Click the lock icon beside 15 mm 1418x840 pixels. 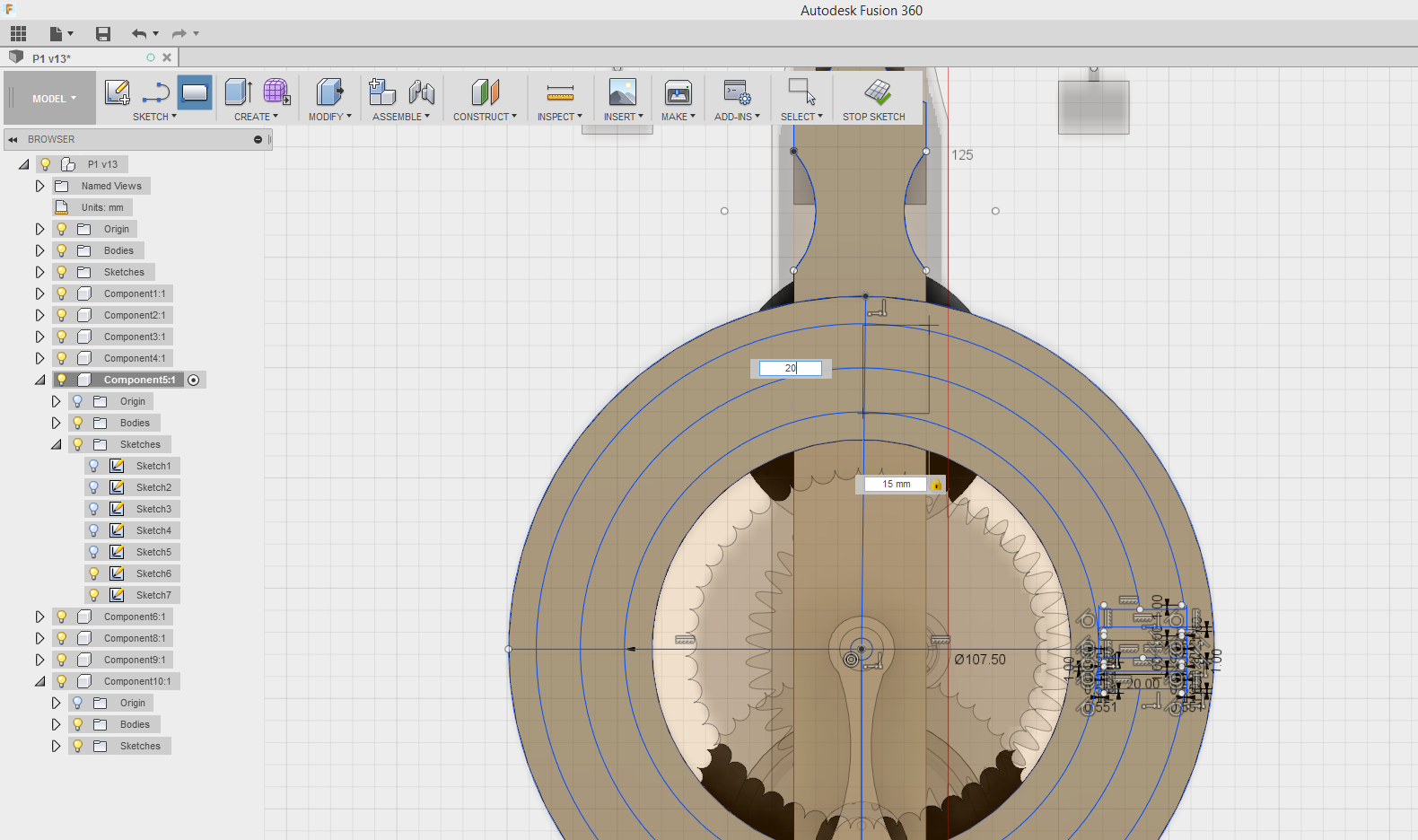[x=936, y=485]
